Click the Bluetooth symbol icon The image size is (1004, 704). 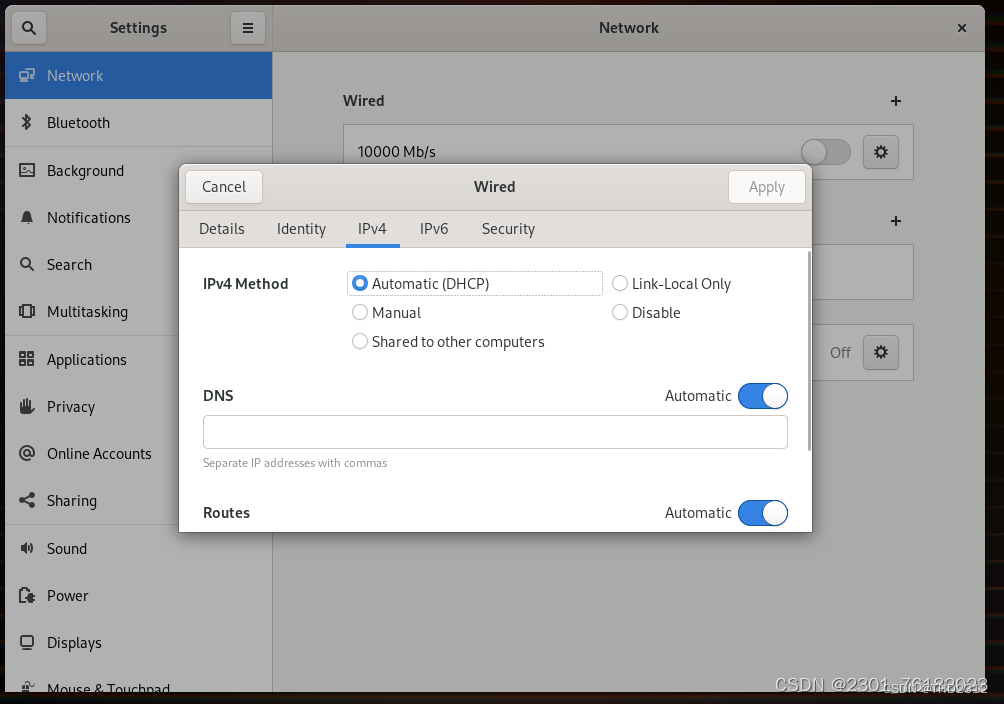click(26, 122)
